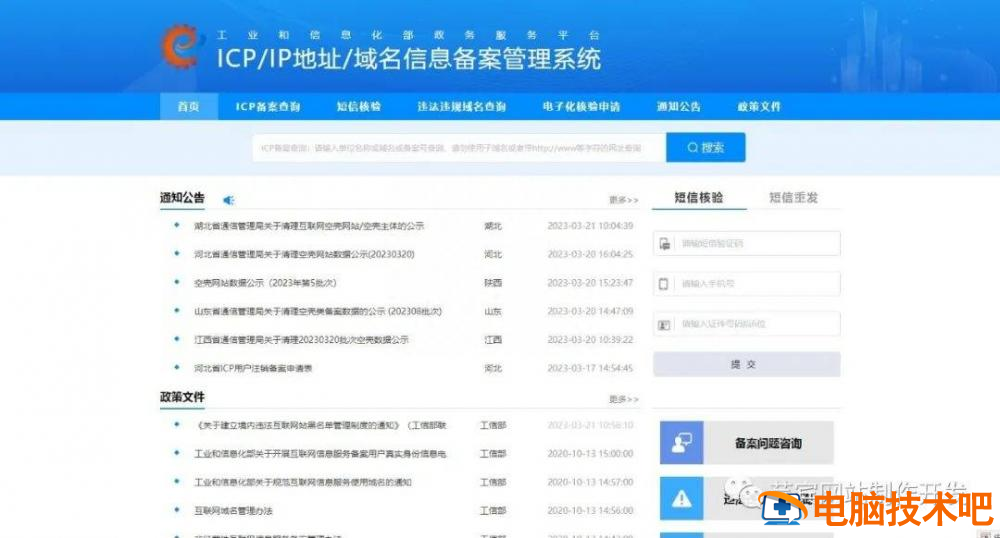
Task: Click 更多>> in the 政策文件 section
Action: point(623,400)
